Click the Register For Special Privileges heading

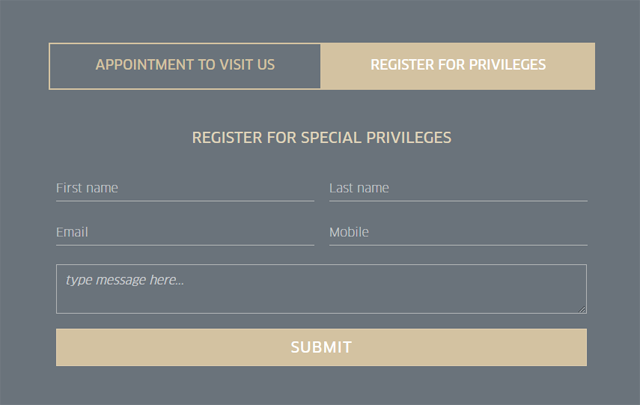click(321, 137)
